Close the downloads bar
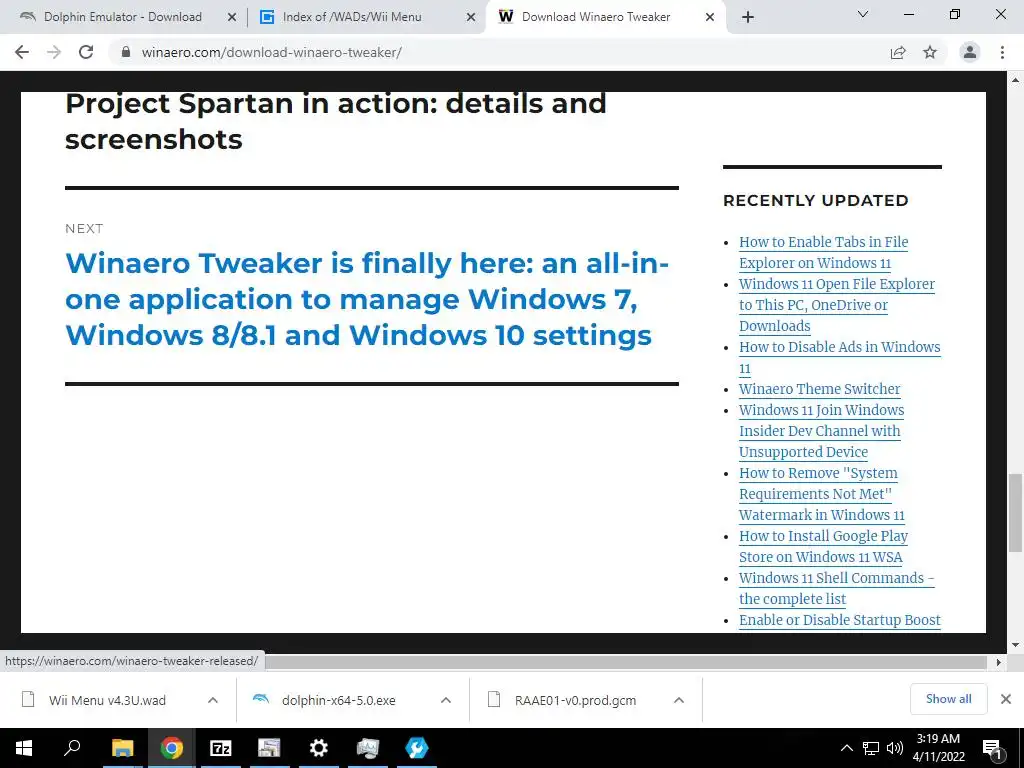1024x768 pixels. coord(1006,699)
